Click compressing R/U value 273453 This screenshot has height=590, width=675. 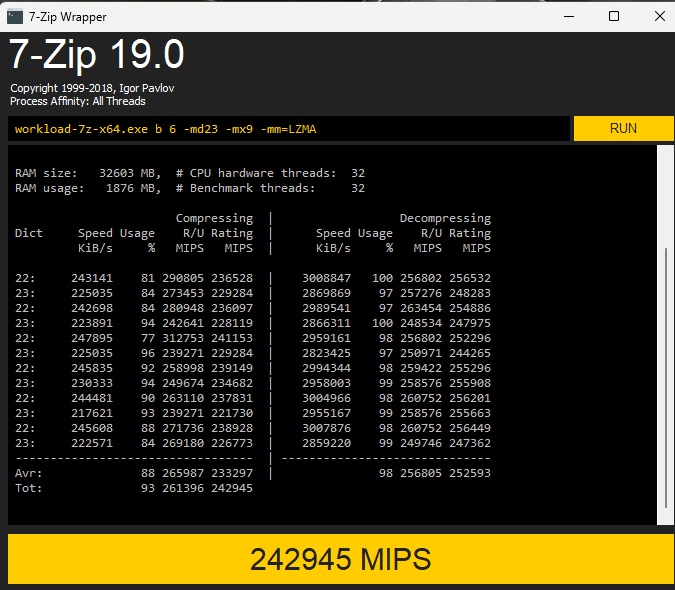(x=183, y=293)
